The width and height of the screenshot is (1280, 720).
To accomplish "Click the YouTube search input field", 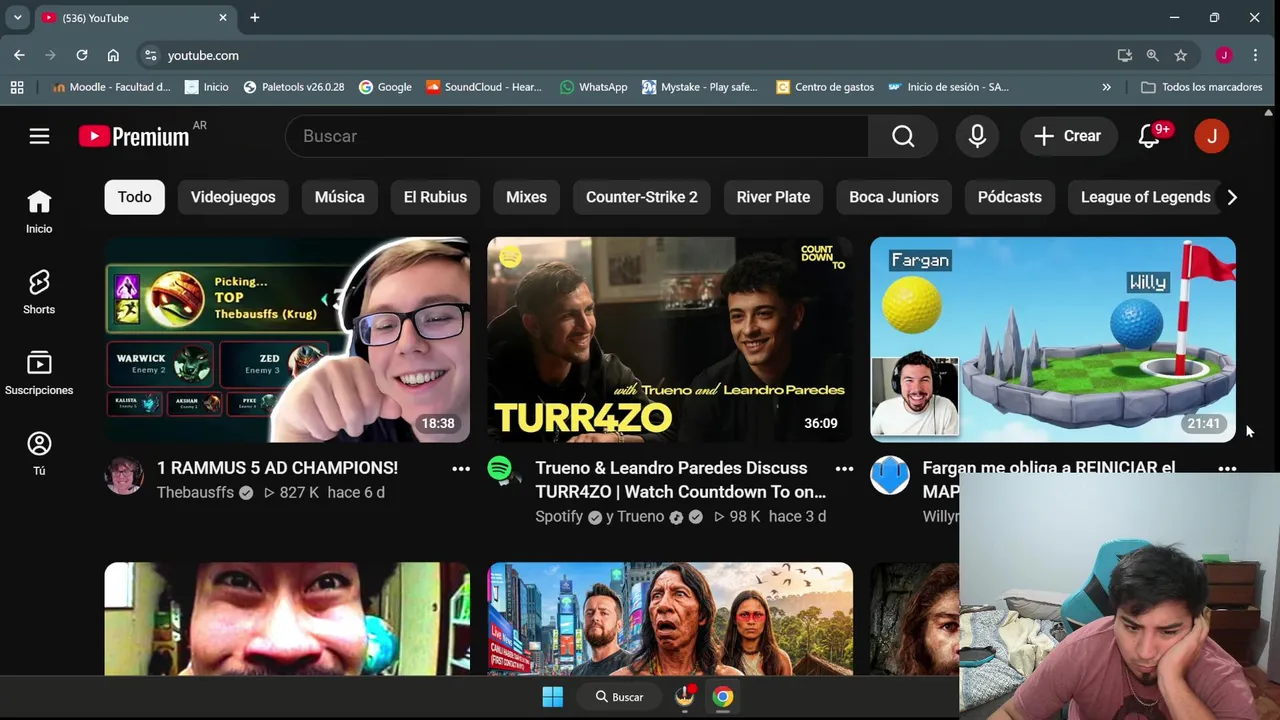I will 577,136.
